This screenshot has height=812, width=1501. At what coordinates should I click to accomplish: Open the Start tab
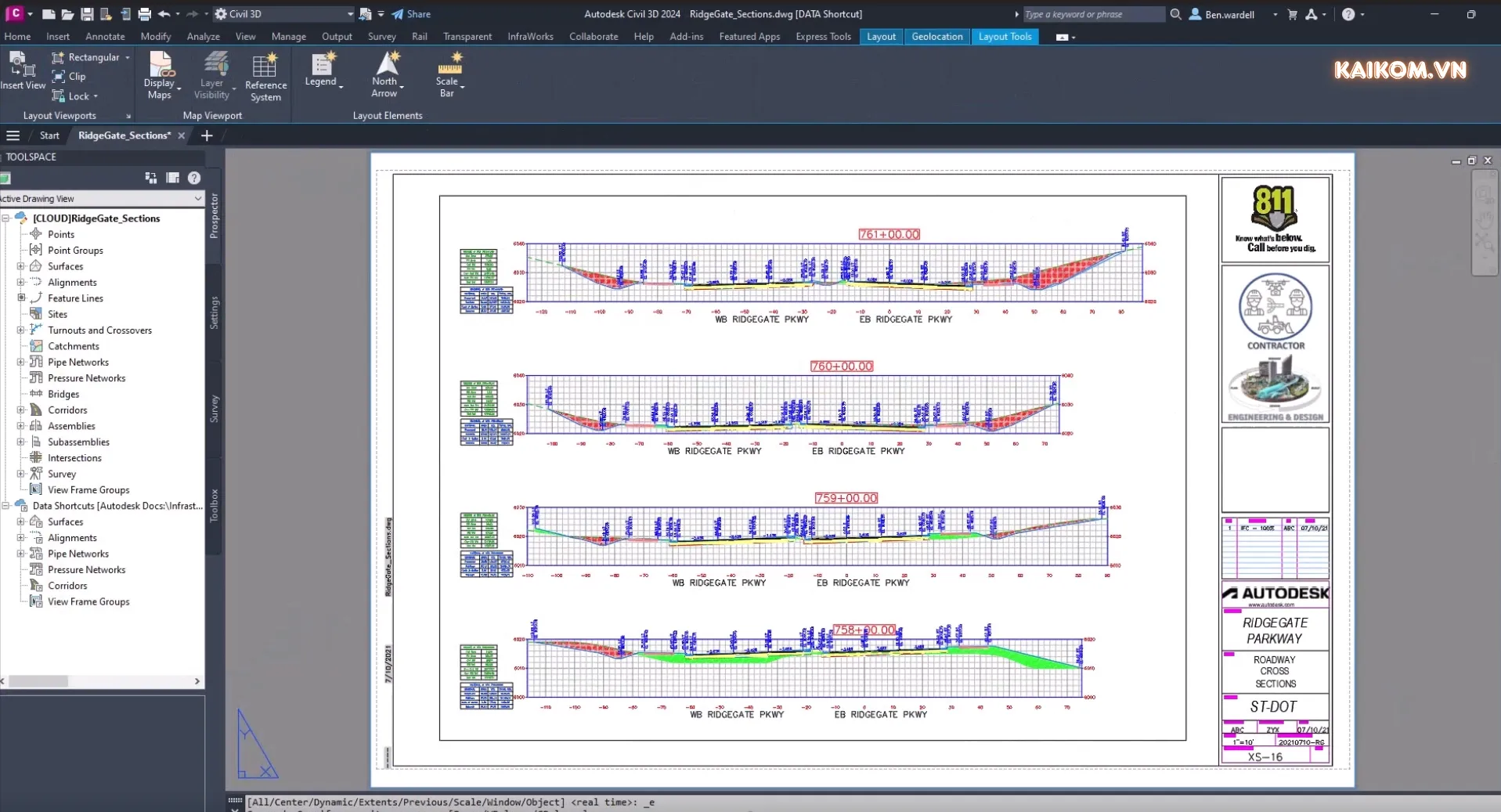pyautogui.click(x=49, y=135)
